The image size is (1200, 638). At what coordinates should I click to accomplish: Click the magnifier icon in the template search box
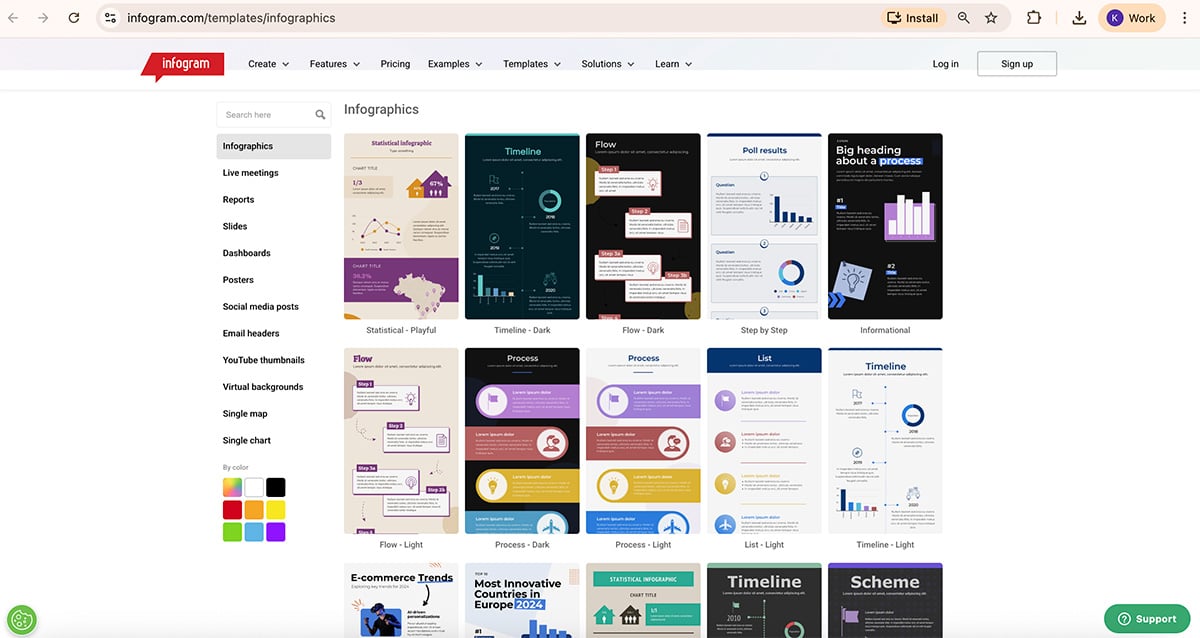320,114
